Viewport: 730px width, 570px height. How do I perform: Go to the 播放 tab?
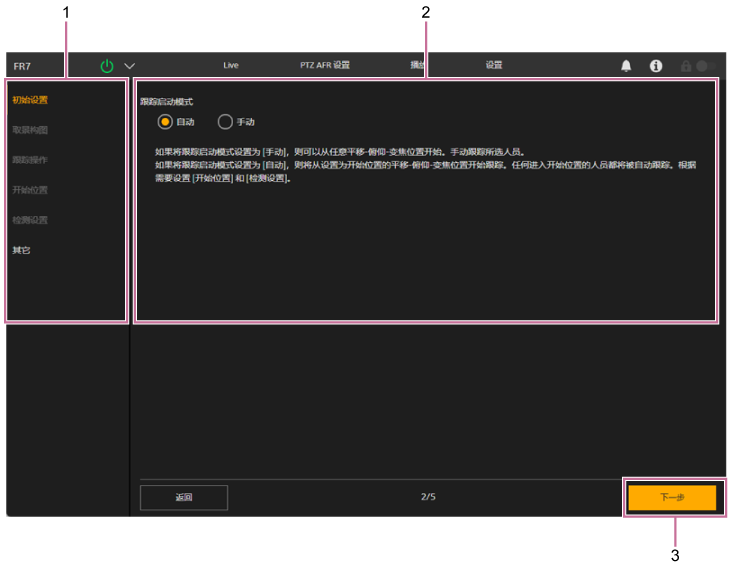(x=418, y=66)
